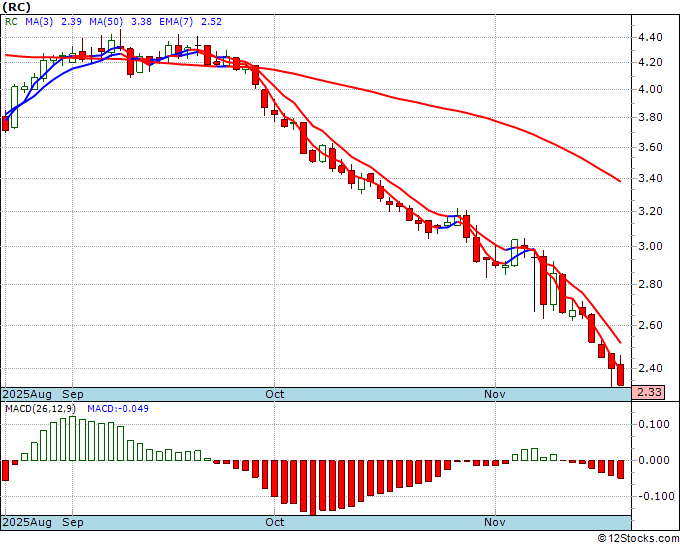The image size is (680, 546).
Task: Click the 3.40 price axis label
Action: tap(650, 178)
